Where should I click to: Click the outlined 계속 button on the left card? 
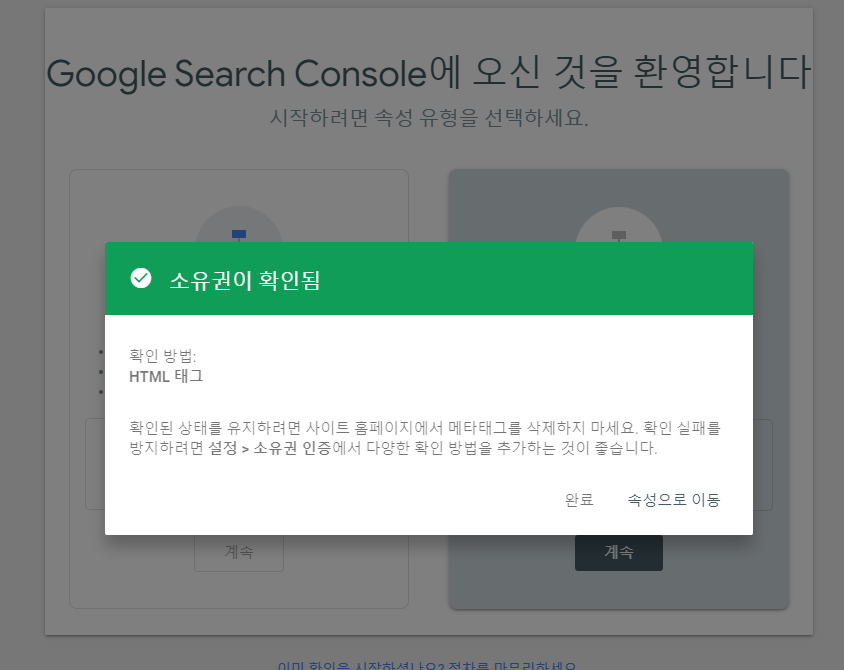[x=238, y=553]
